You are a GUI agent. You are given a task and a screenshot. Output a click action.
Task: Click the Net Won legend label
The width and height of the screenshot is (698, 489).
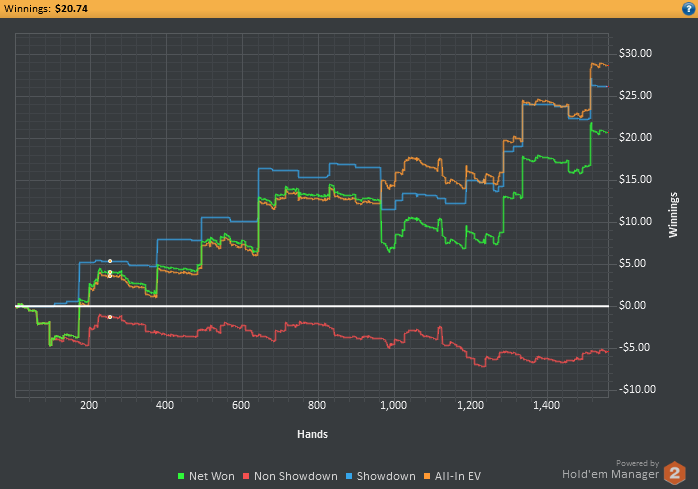212,476
